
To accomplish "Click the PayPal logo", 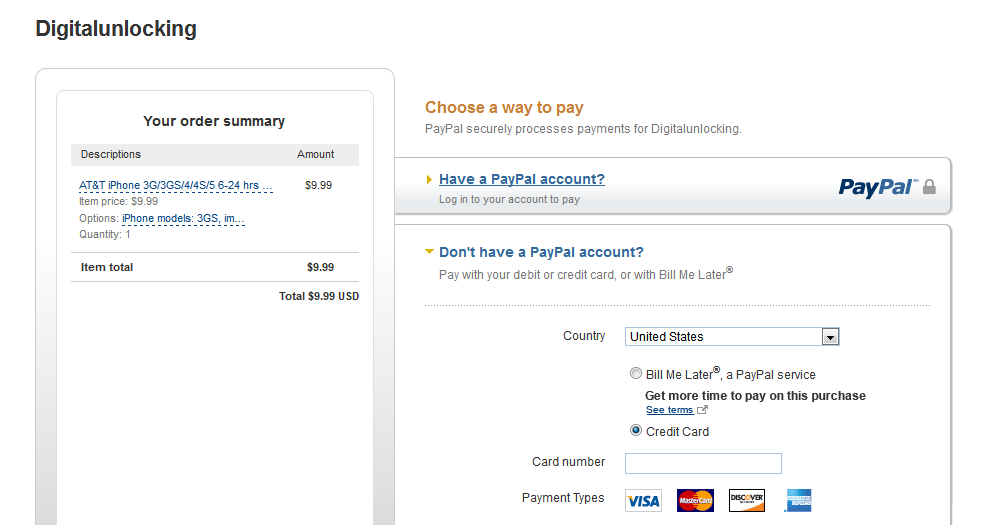I will click(878, 187).
